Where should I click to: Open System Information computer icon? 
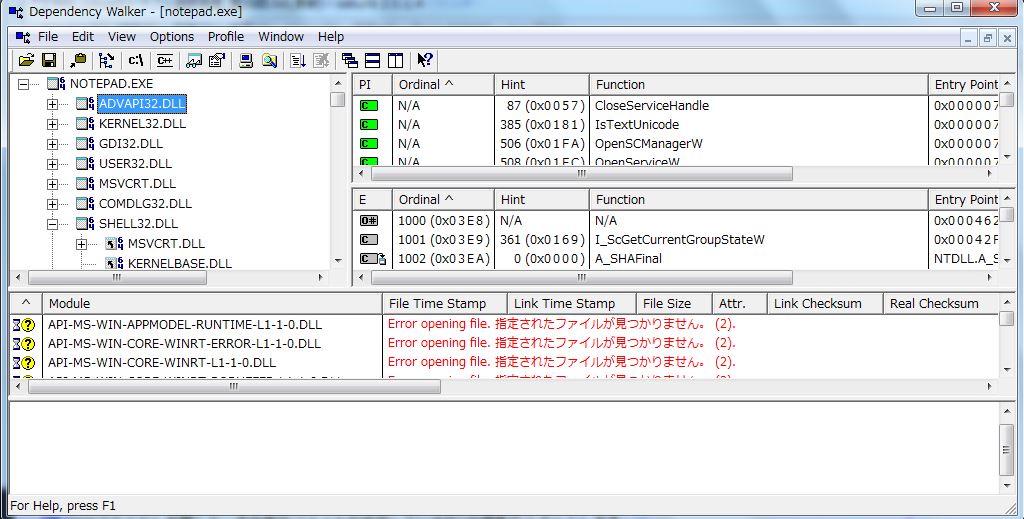[246, 61]
